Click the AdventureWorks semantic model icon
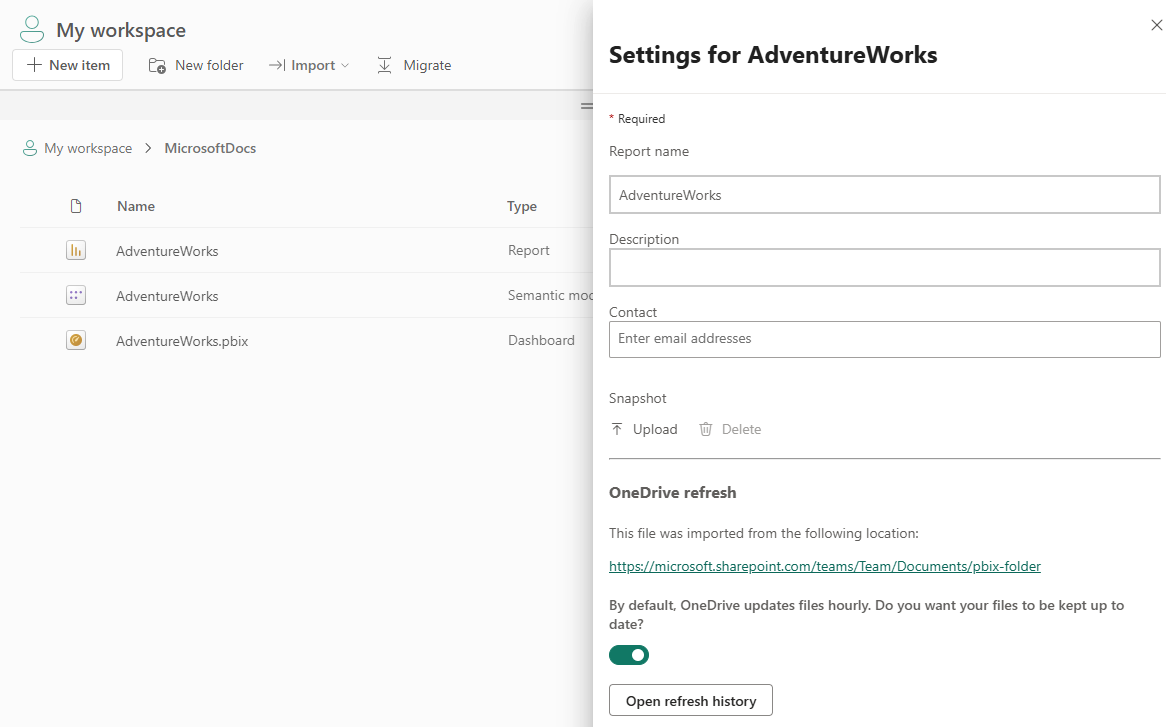1166x727 pixels. [76, 295]
